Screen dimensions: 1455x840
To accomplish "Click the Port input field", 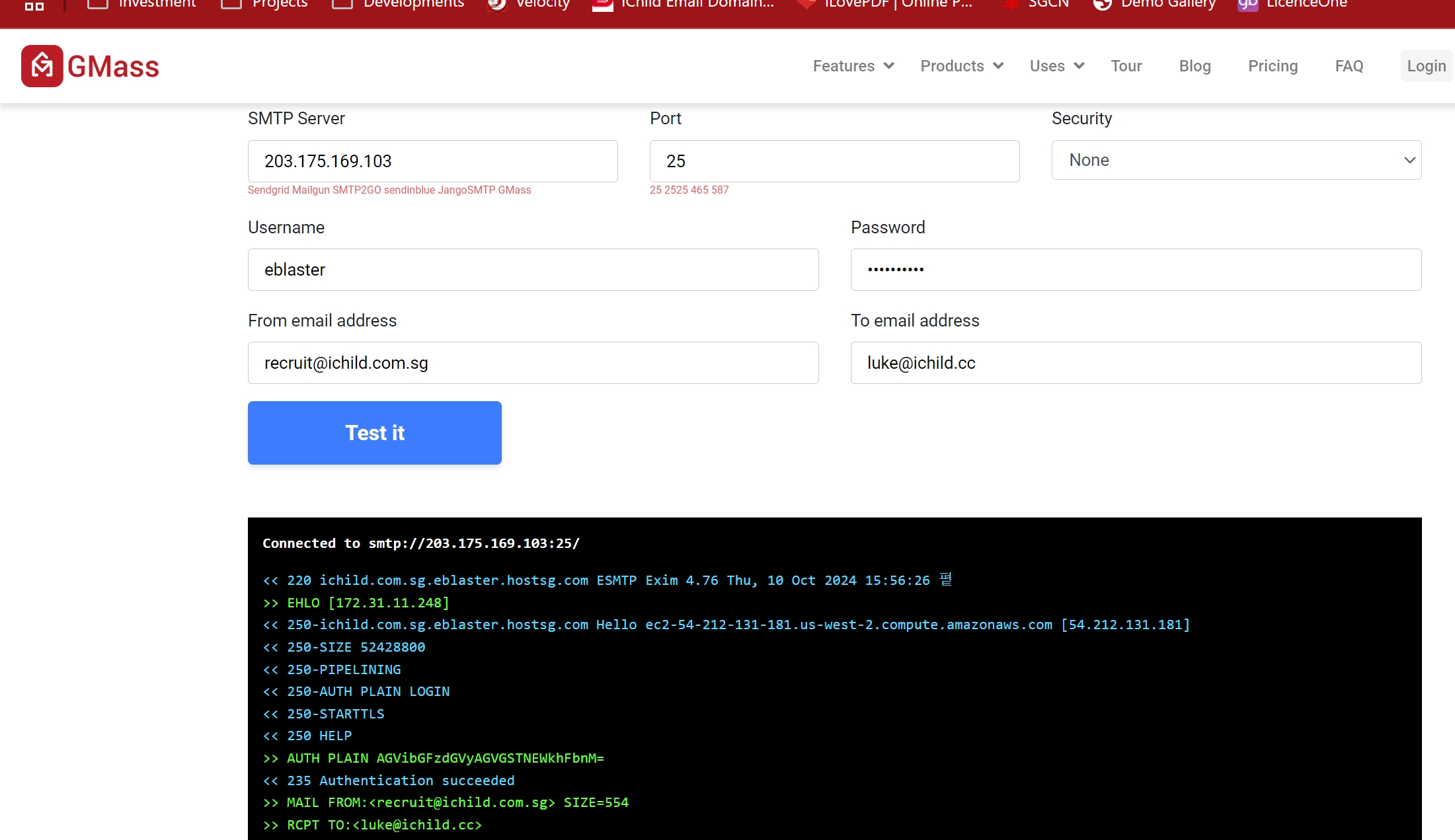I will [x=835, y=161].
